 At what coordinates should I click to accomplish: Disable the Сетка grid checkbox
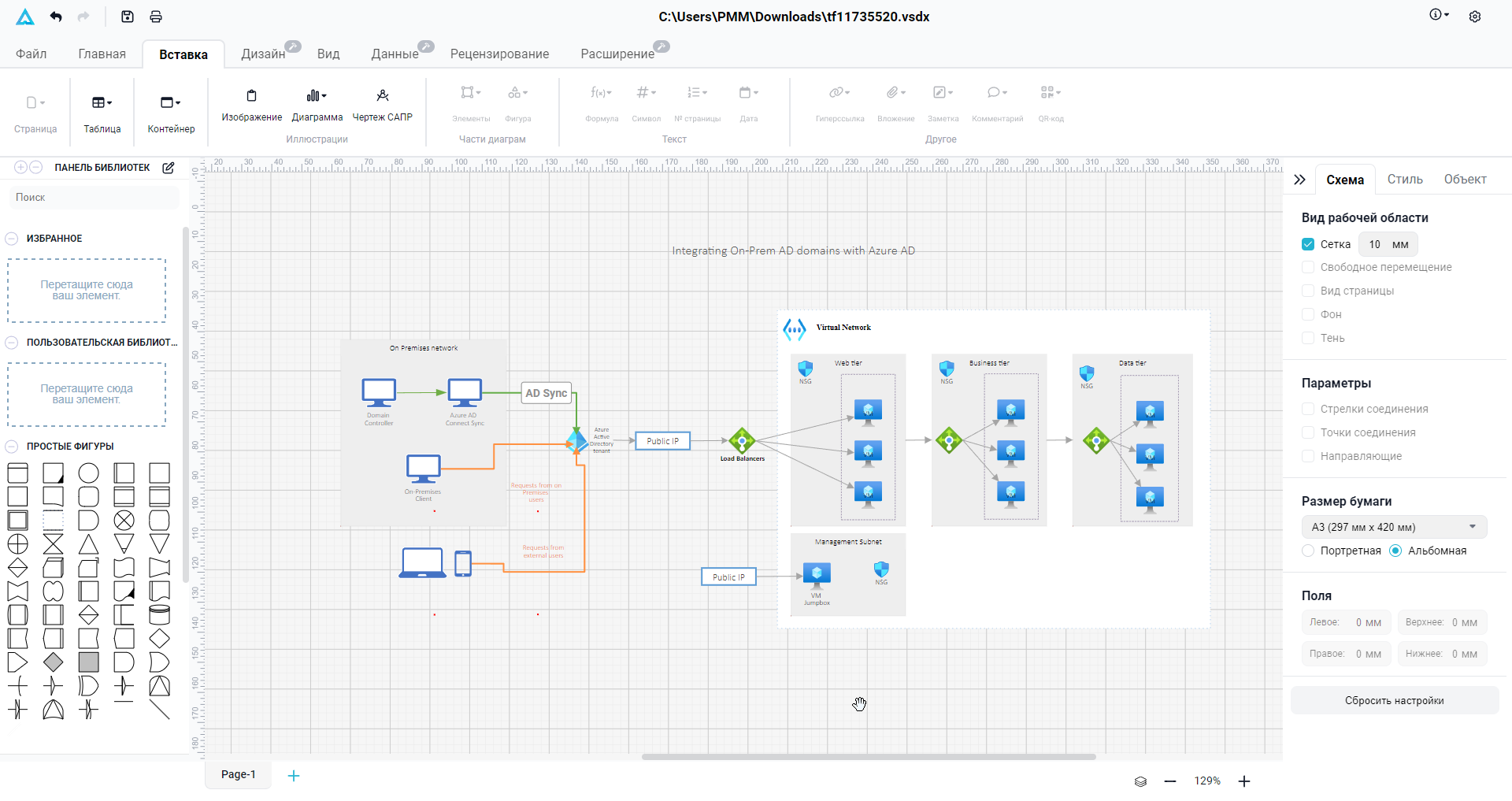coord(1307,244)
